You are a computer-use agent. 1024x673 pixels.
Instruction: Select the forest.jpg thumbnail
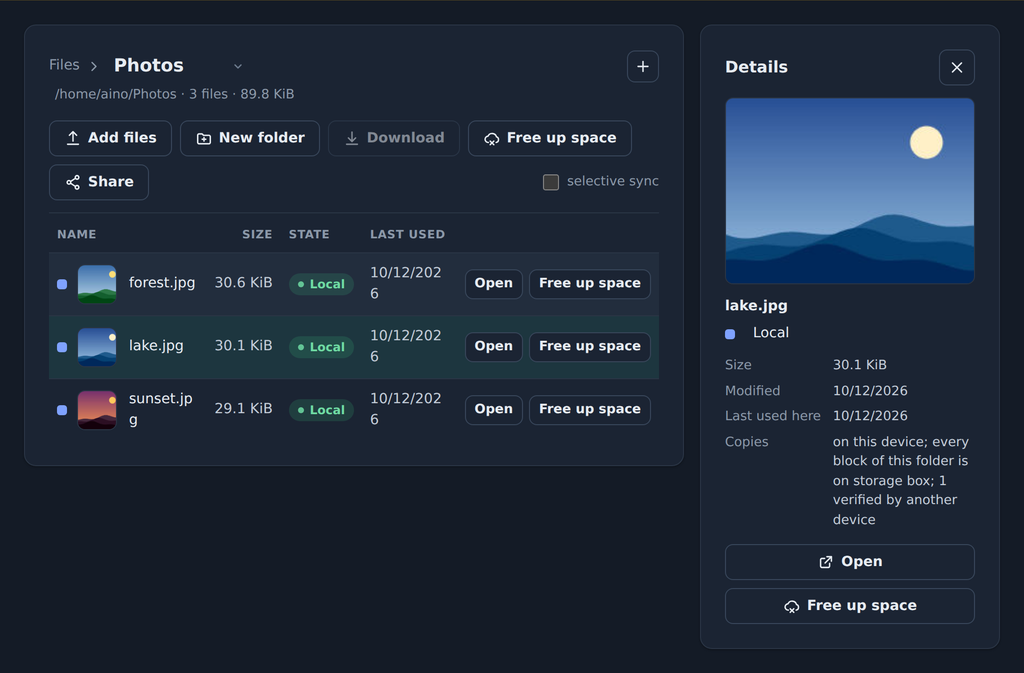pyautogui.click(x=97, y=284)
